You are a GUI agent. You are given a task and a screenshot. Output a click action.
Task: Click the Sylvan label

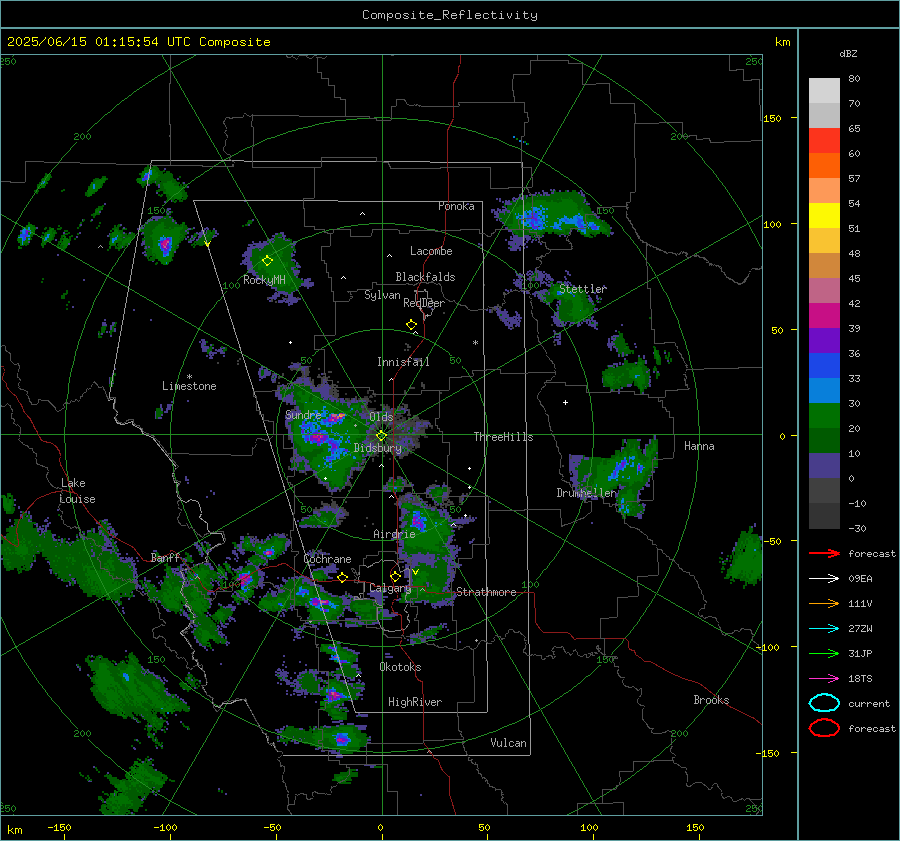[382, 295]
